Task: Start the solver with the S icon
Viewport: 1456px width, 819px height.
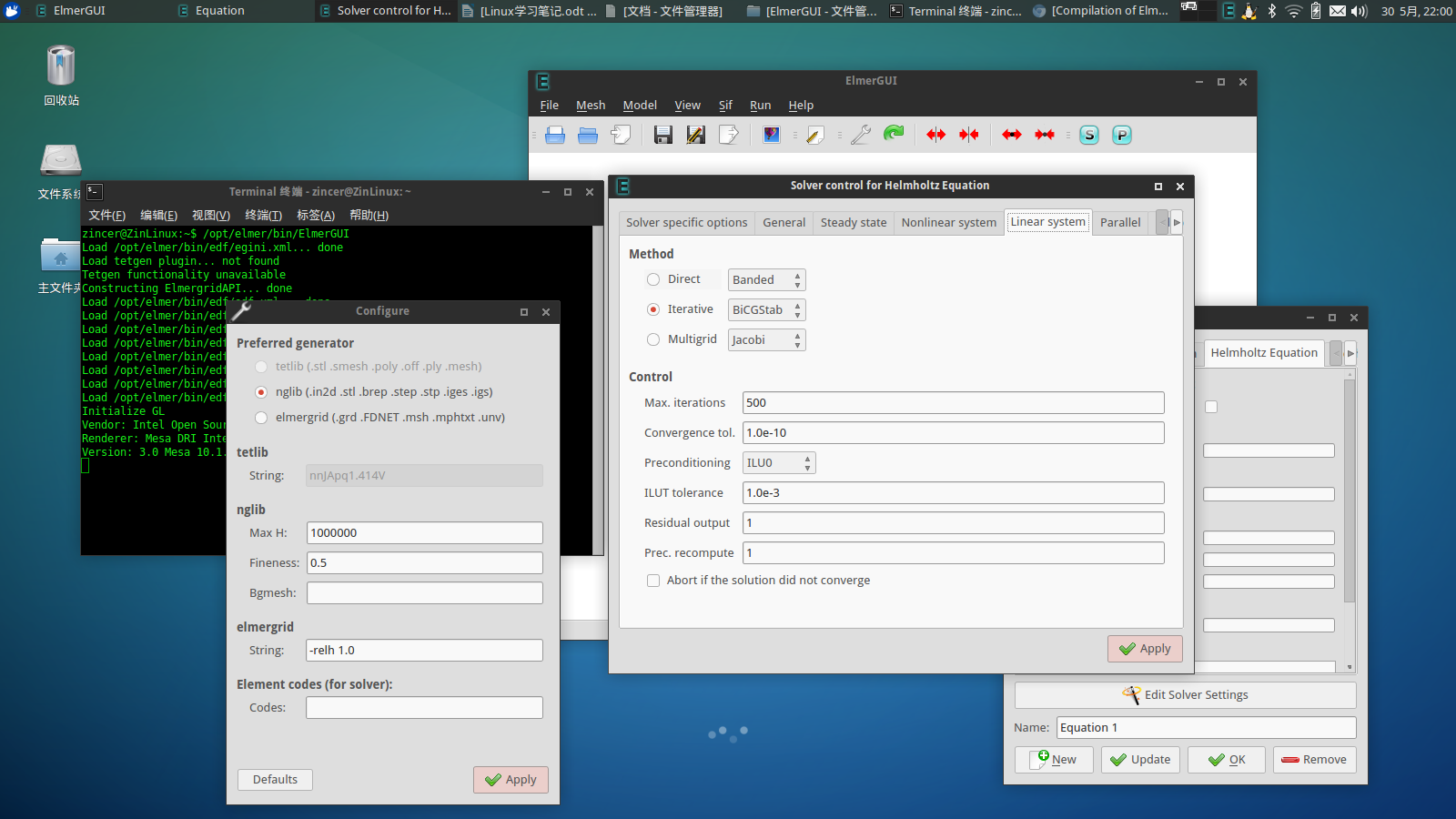Action: [1089, 136]
